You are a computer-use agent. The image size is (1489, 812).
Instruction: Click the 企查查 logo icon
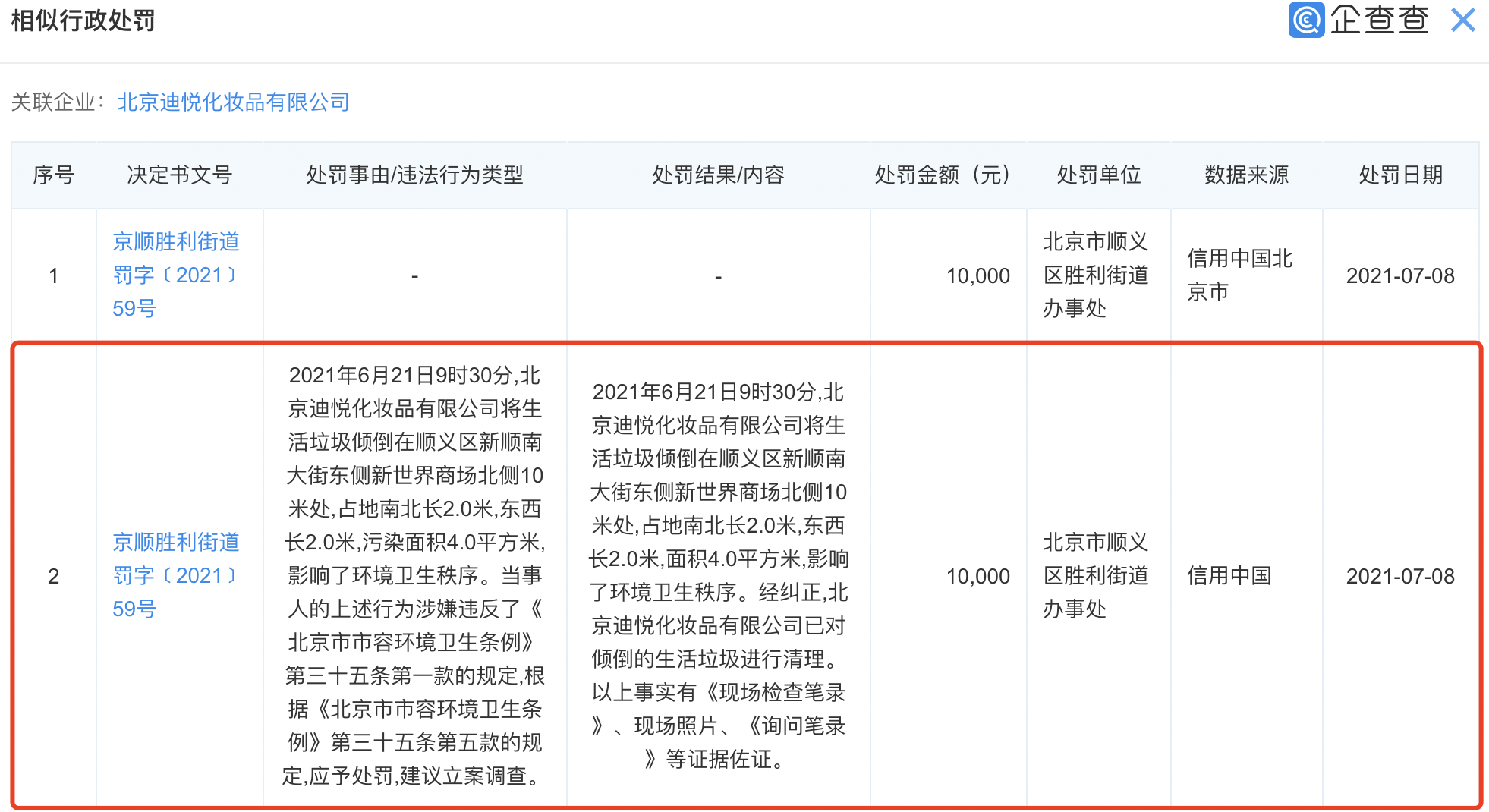1306,20
